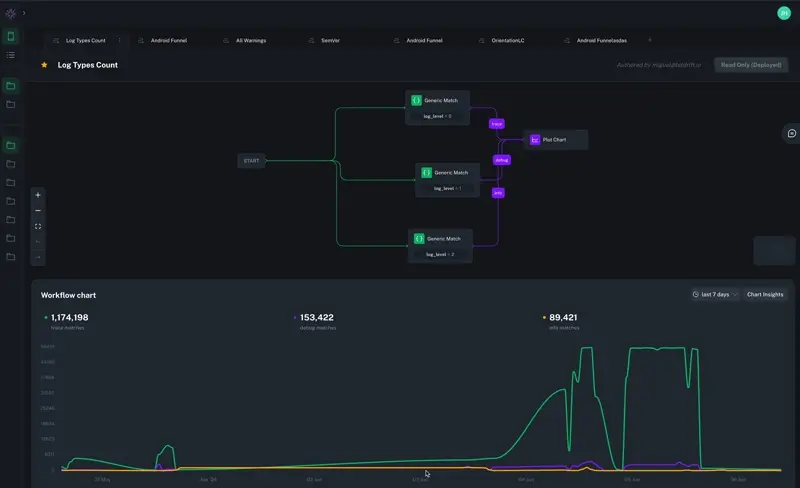Click the zoom in plus button on canvas

38,195
